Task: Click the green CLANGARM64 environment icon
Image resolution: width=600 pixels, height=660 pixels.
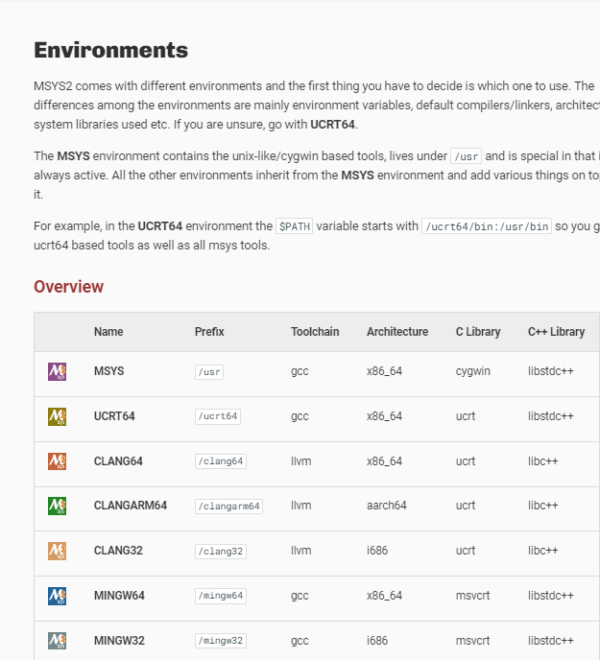Action: [x=57, y=506]
